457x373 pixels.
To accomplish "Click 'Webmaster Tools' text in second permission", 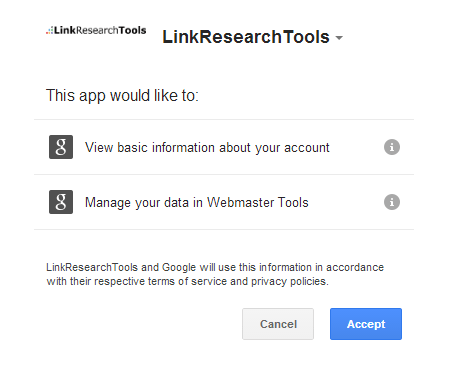I will tap(258, 202).
